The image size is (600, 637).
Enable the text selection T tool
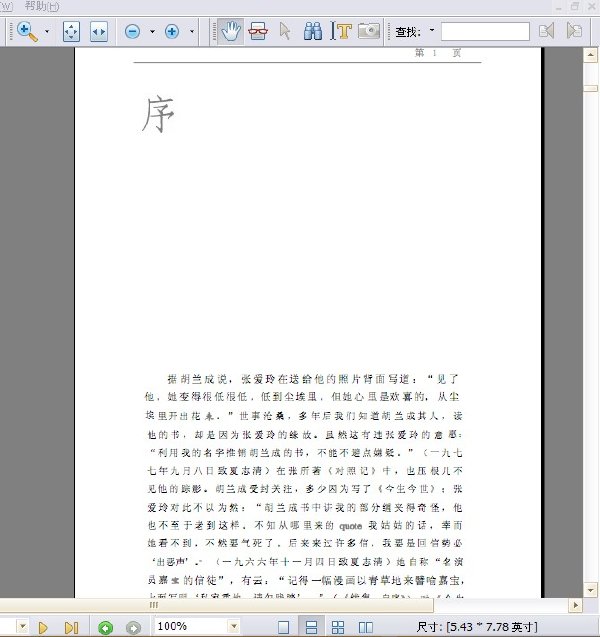pos(341,32)
